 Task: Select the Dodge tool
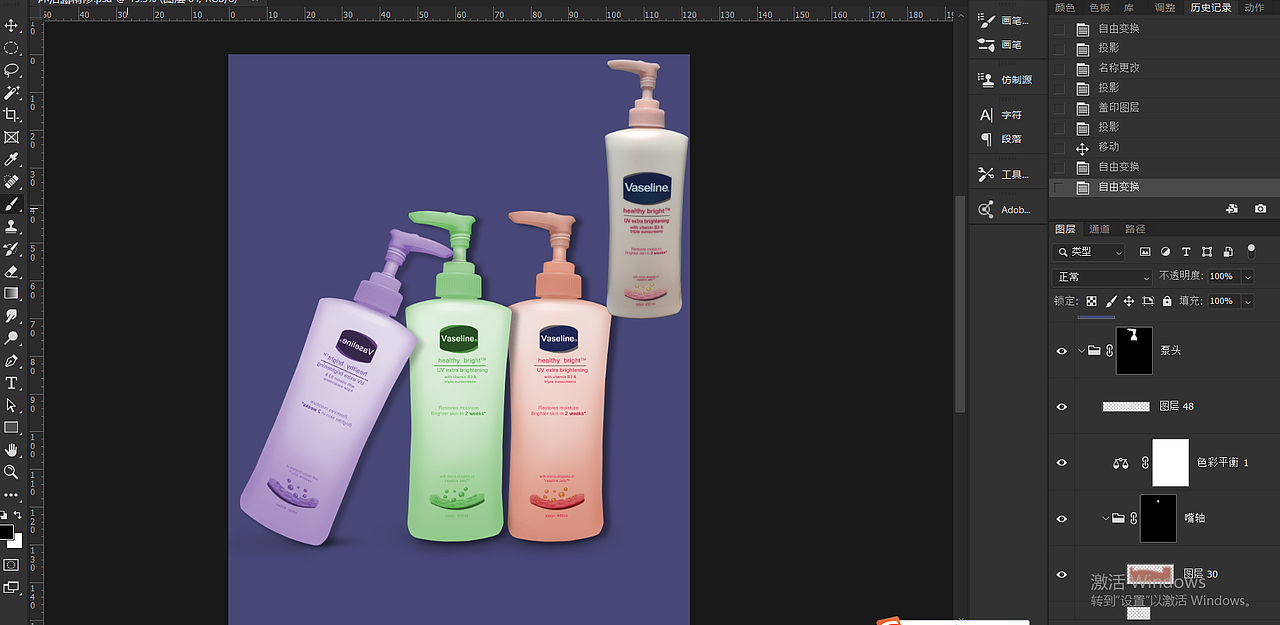click(12, 338)
